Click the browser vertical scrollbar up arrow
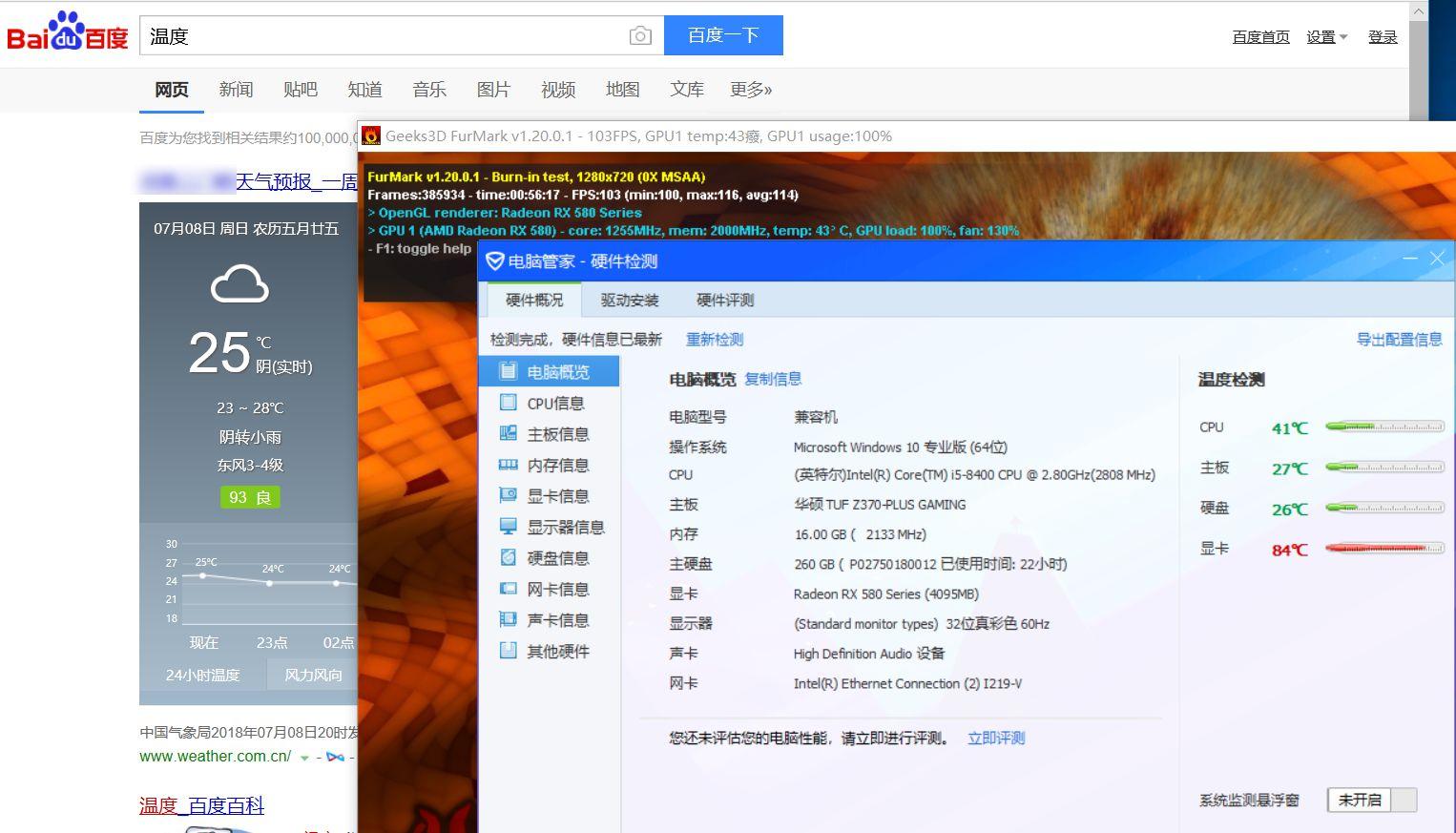 point(1419,11)
